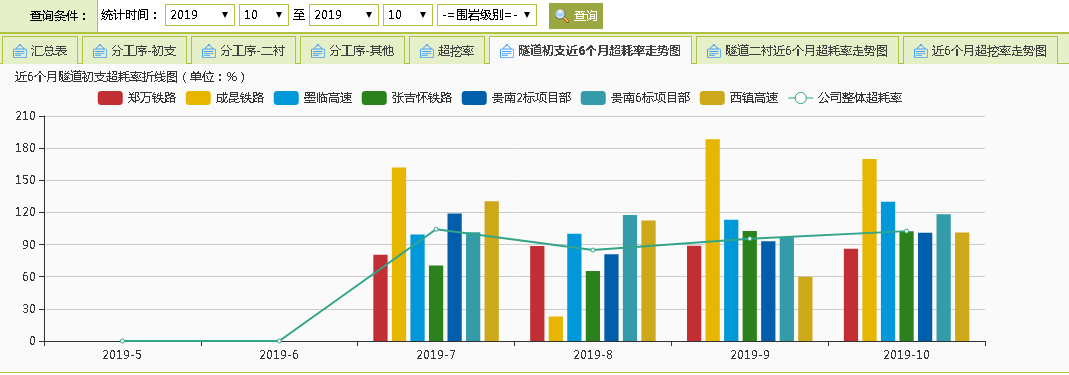Viewport: 1069px width, 375px height.
Task: Click the icon on the 隧道初支近6个月超耗率走势图 tab
Action: tap(507, 50)
